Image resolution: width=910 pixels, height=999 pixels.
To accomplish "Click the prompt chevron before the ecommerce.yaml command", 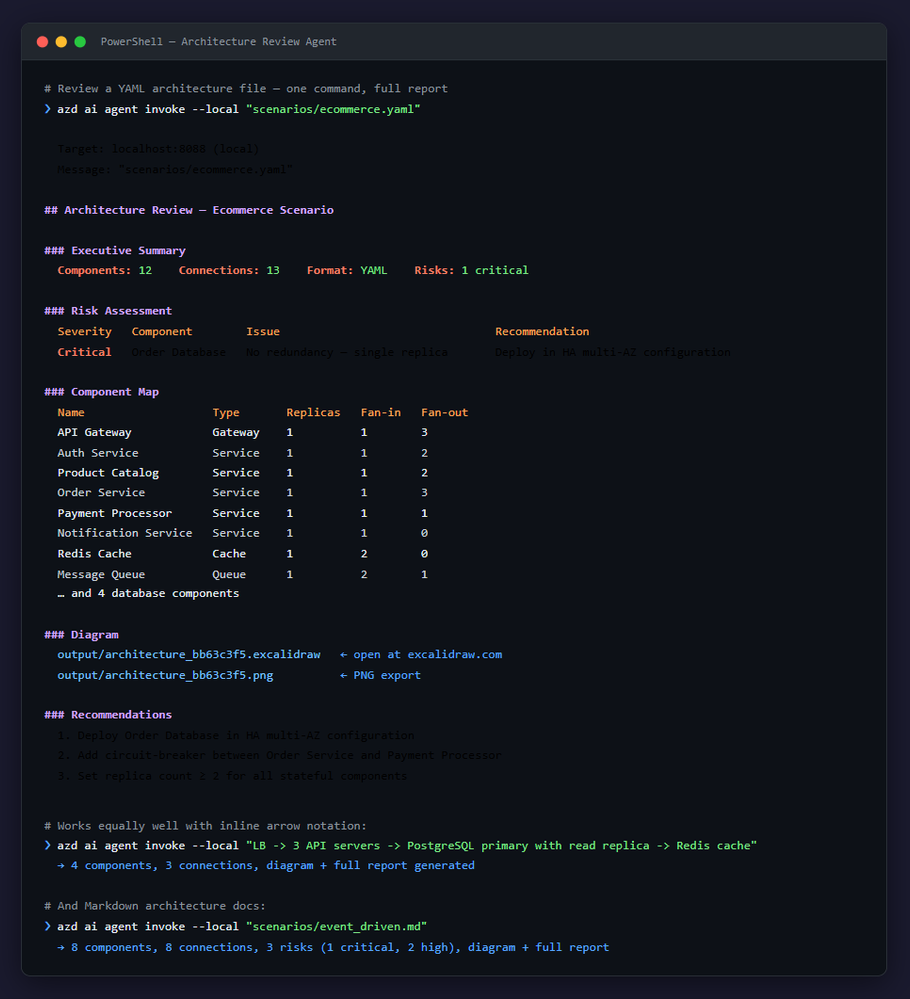I will tap(48, 109).
